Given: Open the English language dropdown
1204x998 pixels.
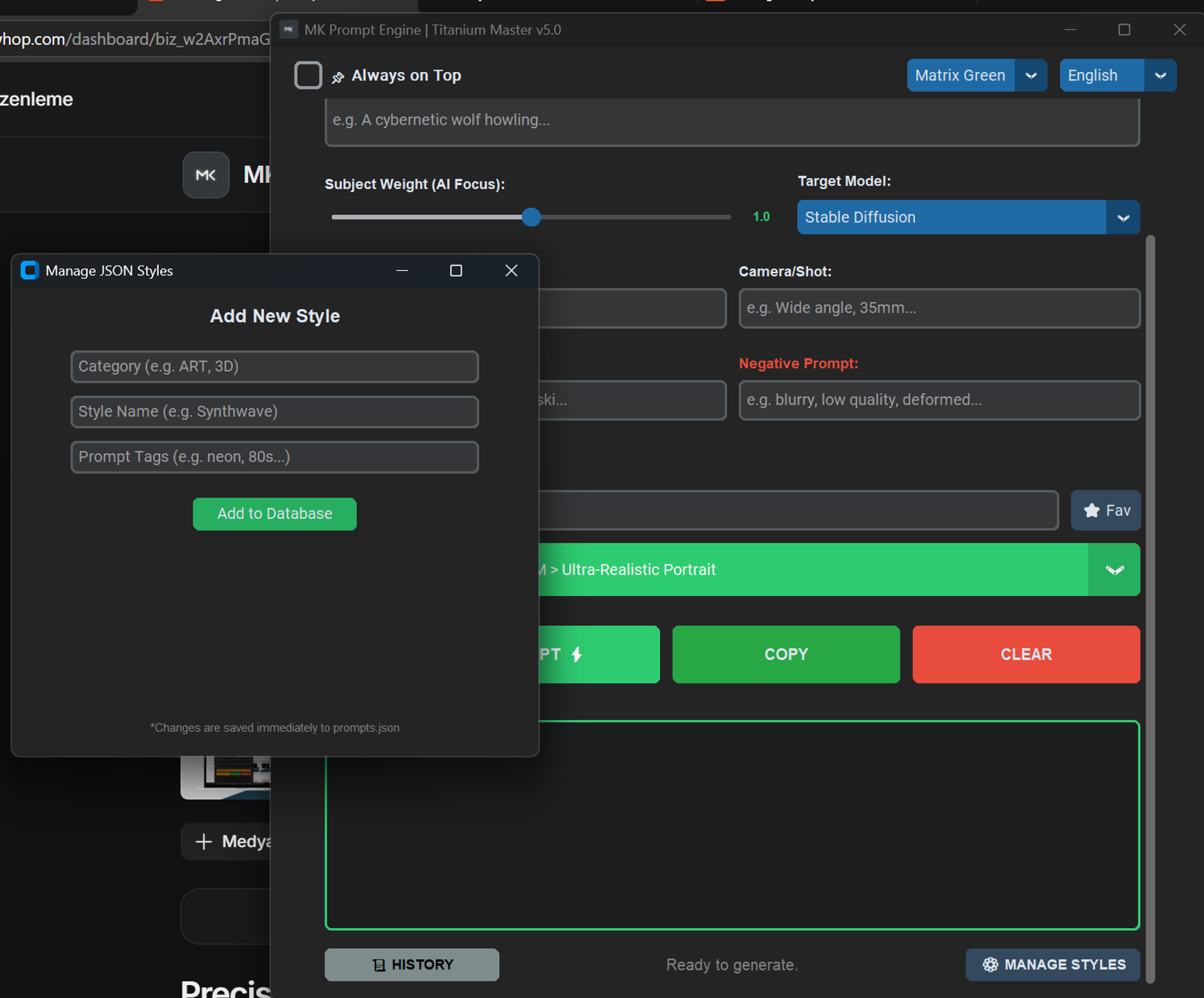Looking at the screenshot, I should click(x=1160, y=76).
